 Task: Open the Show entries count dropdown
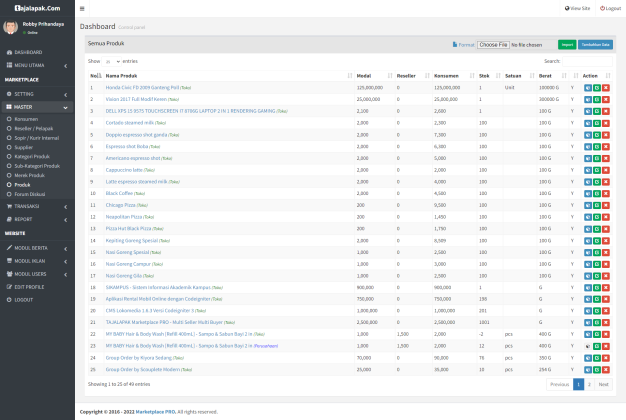(x=110, y=61)
